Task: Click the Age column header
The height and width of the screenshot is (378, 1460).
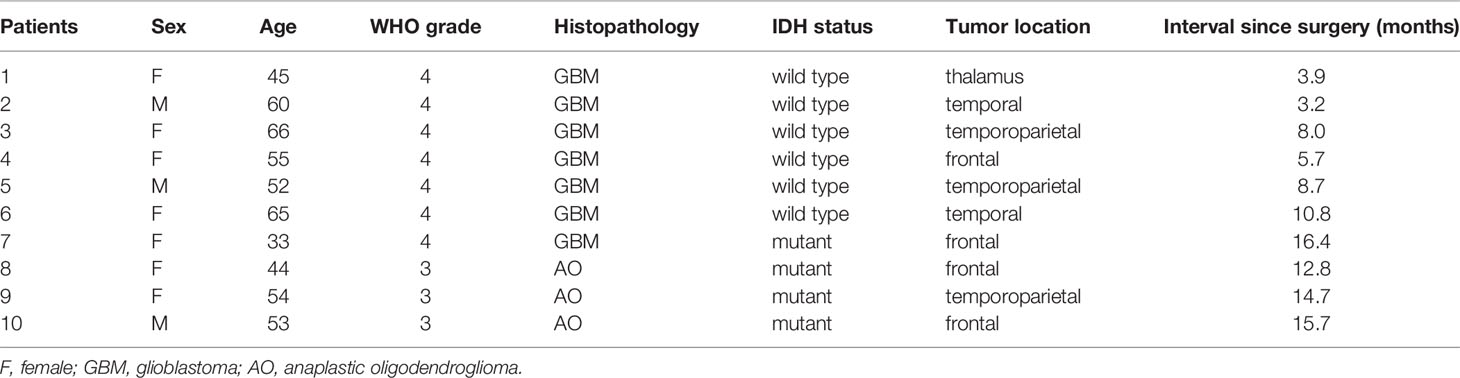Action: (276, 27)
